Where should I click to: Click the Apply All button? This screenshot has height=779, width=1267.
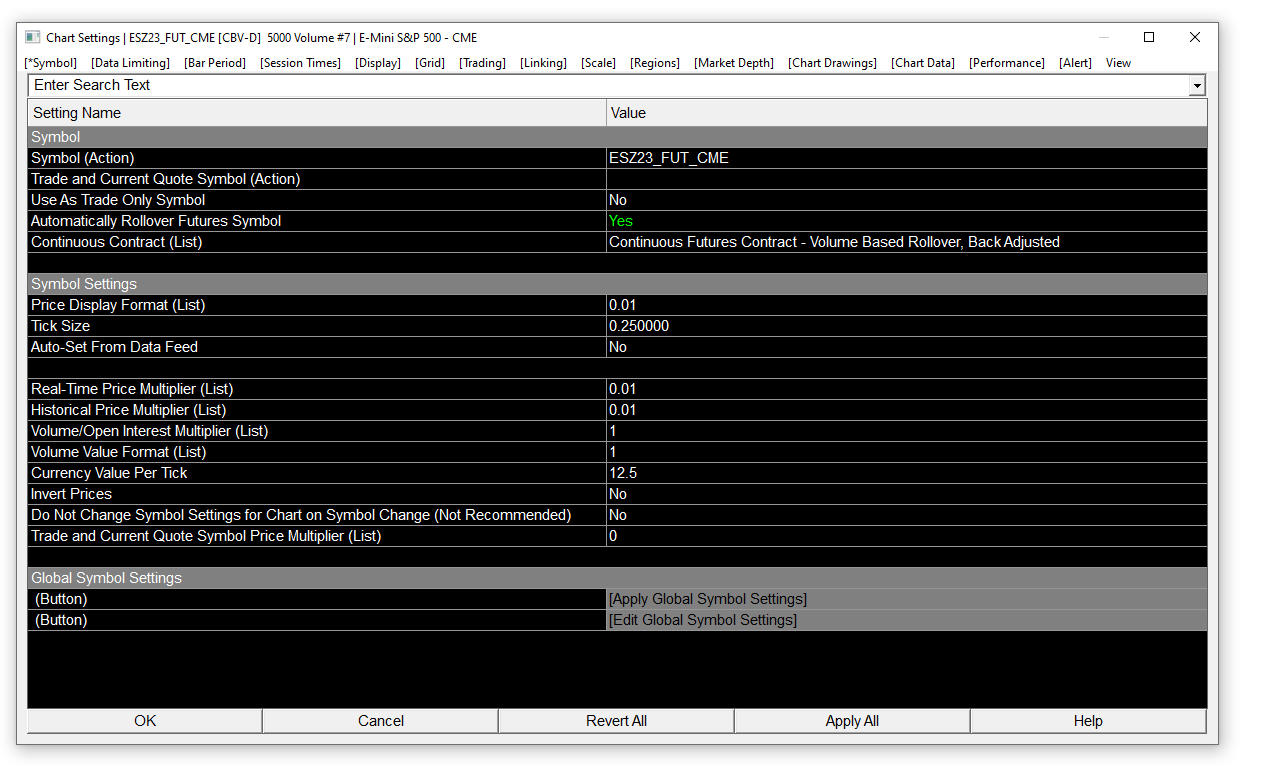pyautogui.click(x=852, y=721)
